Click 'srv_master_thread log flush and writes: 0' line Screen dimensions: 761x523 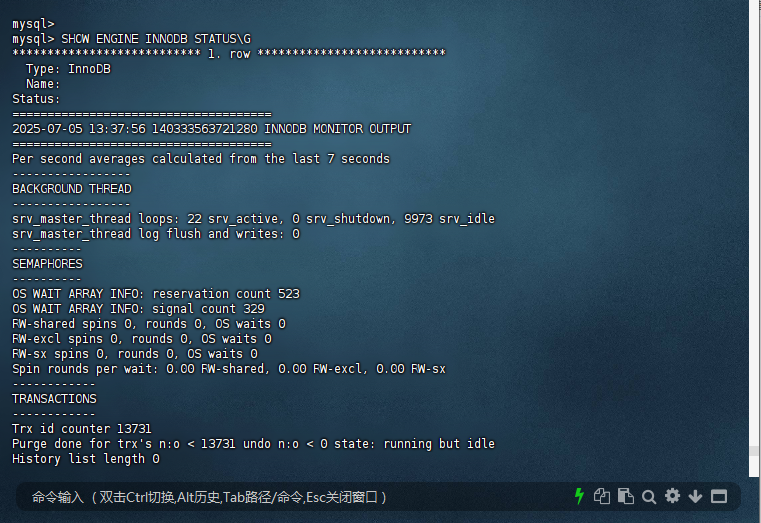156,234
